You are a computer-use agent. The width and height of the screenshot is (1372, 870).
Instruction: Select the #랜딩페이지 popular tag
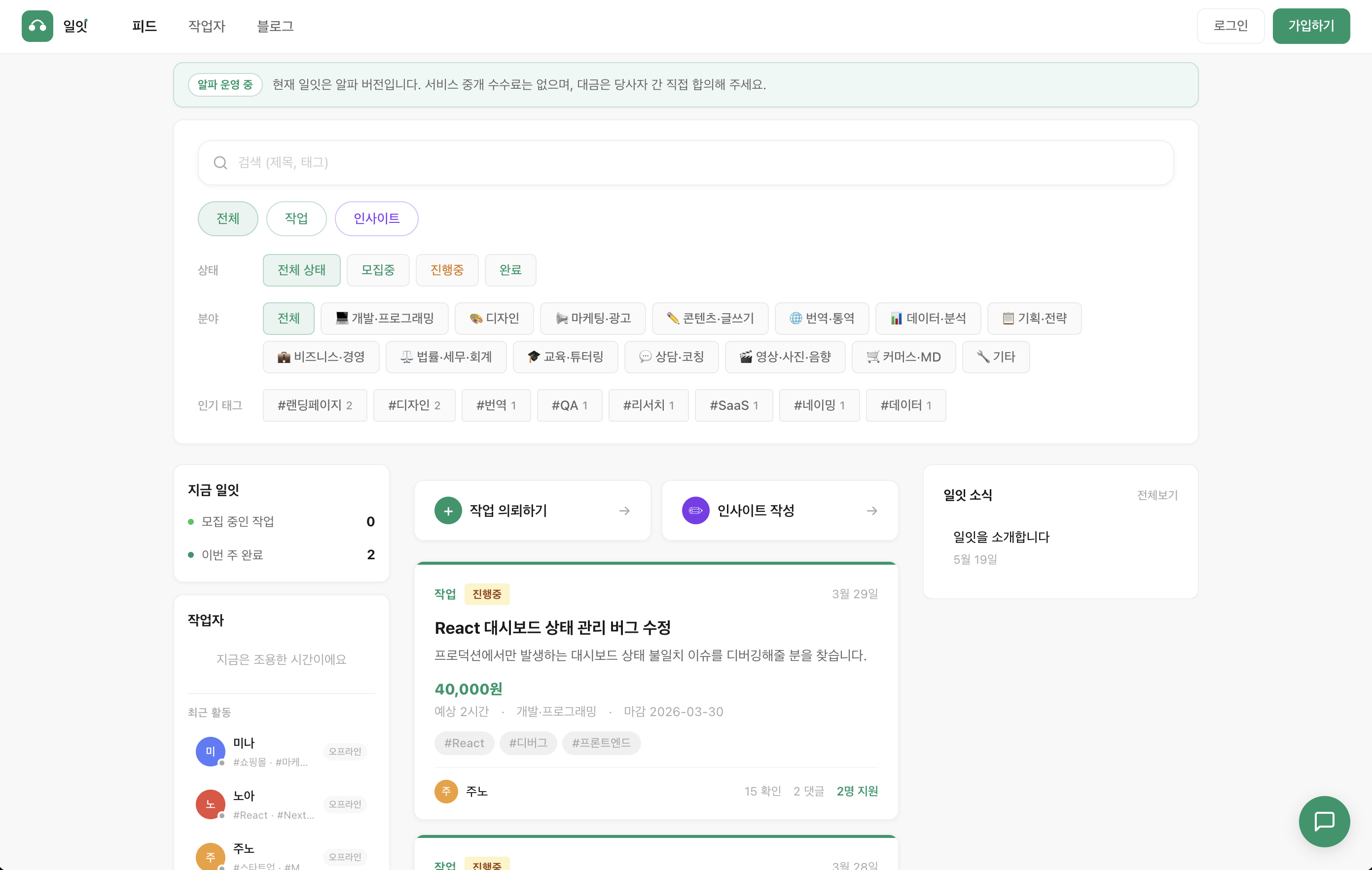point(315,406)
